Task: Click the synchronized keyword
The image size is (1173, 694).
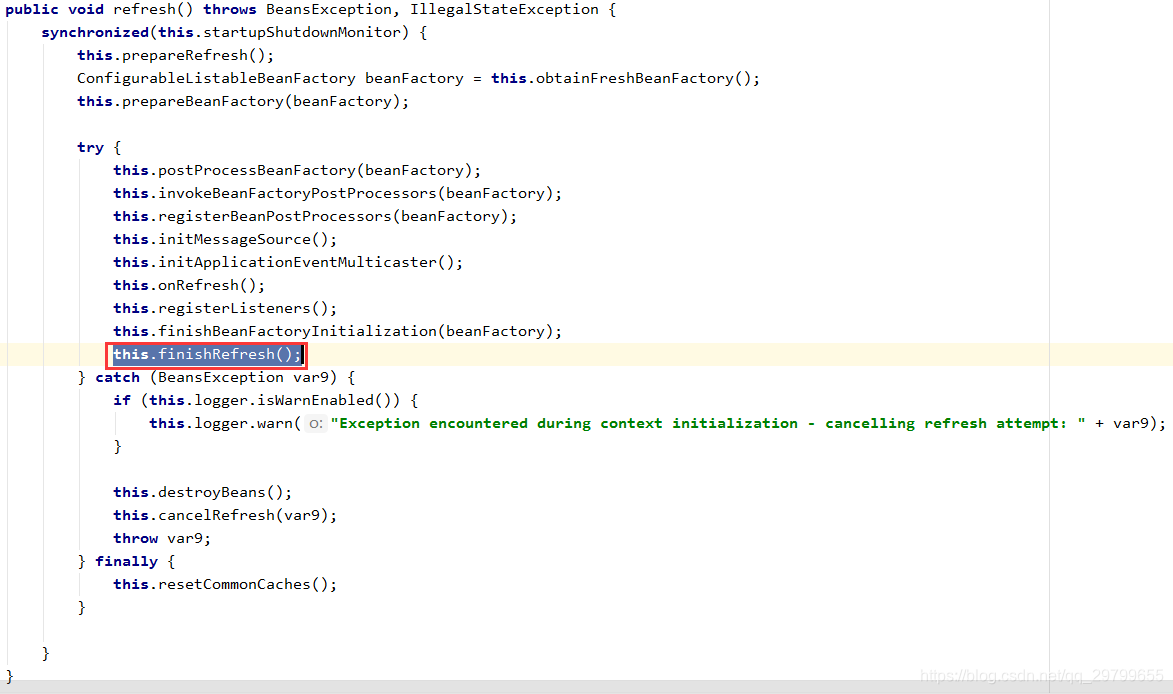Action: 95,33
